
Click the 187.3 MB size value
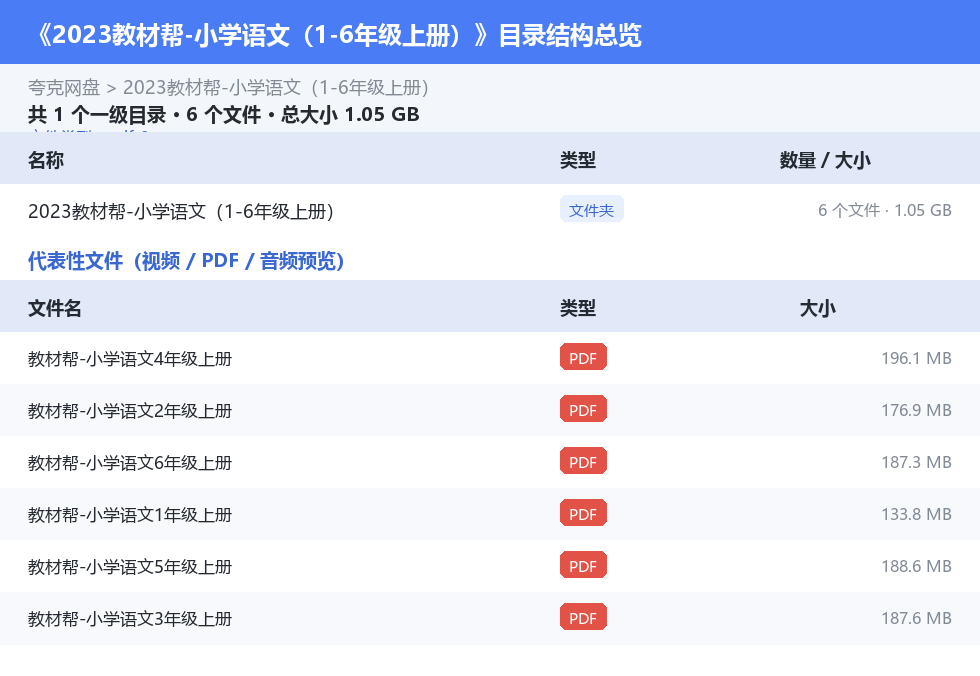916,462
